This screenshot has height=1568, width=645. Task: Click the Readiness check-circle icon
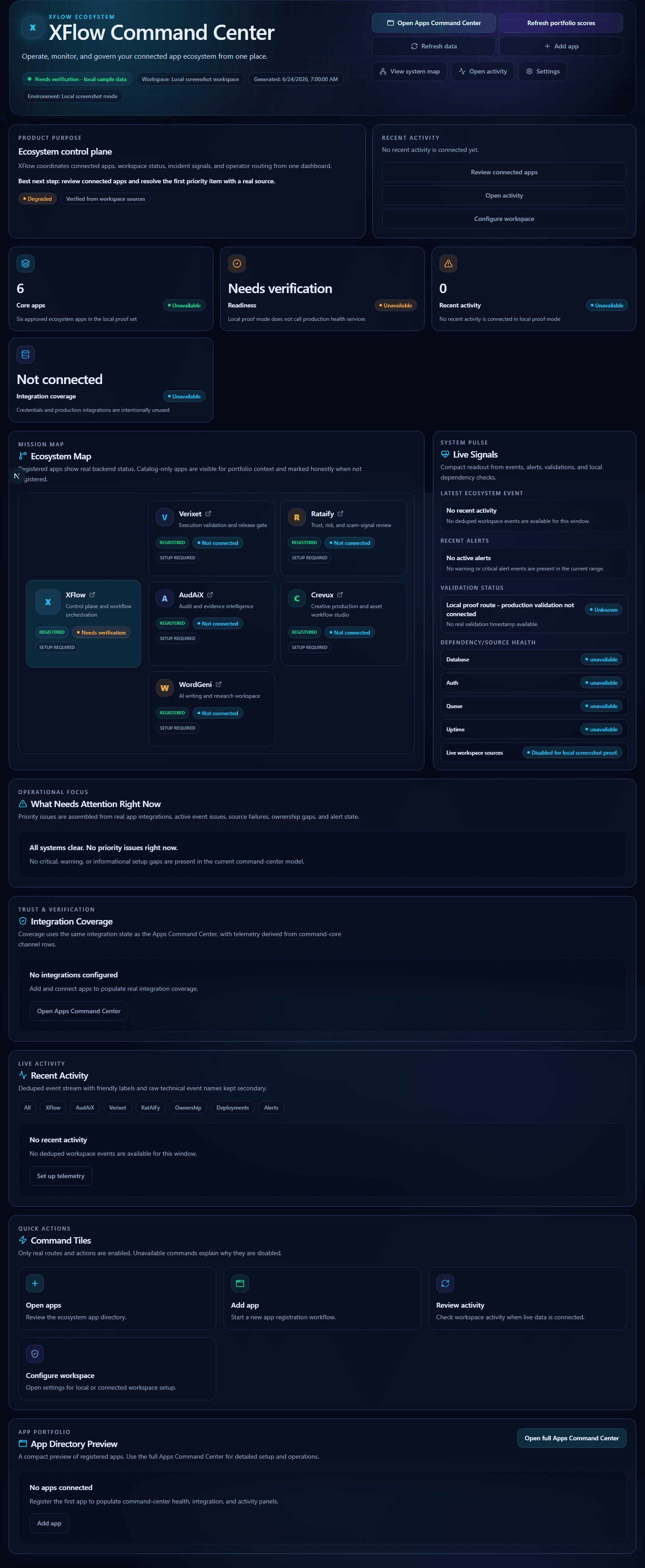tap(236, 263)
